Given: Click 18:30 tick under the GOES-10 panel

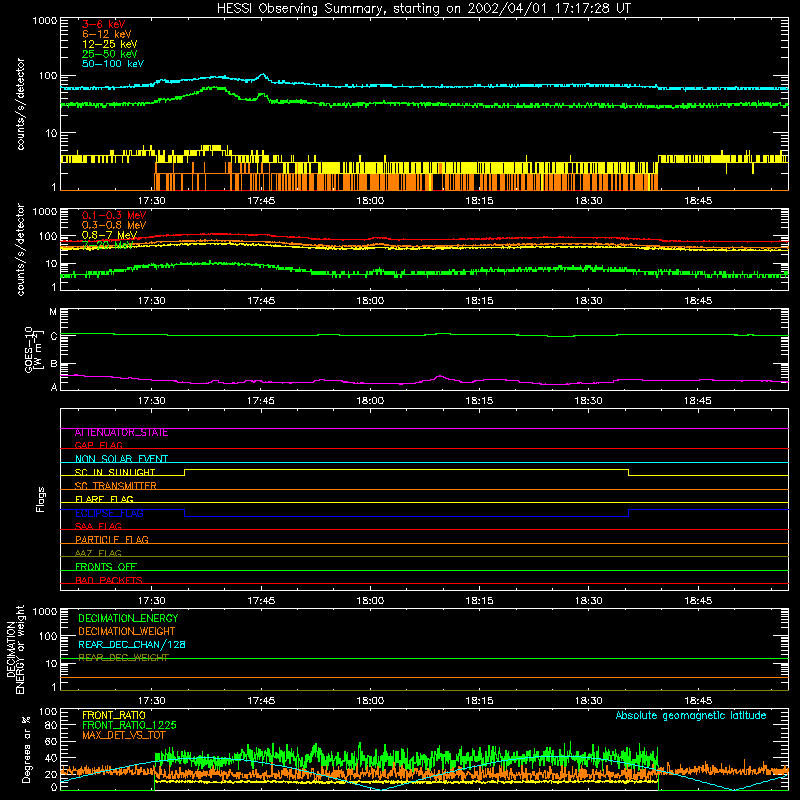Looking at the screenshot, I should [588, 401].
